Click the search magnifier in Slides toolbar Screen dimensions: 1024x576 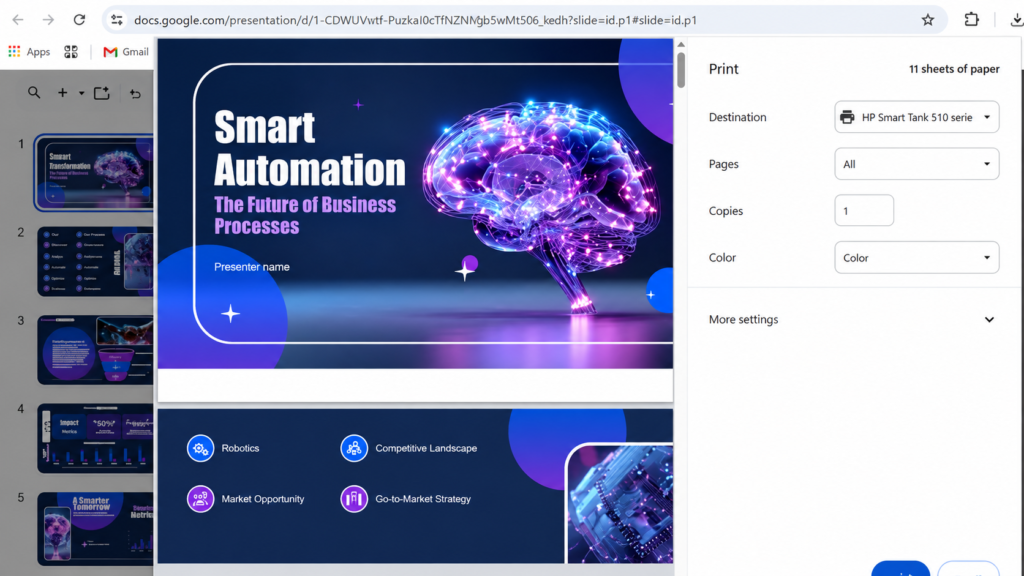coord(34,93)
